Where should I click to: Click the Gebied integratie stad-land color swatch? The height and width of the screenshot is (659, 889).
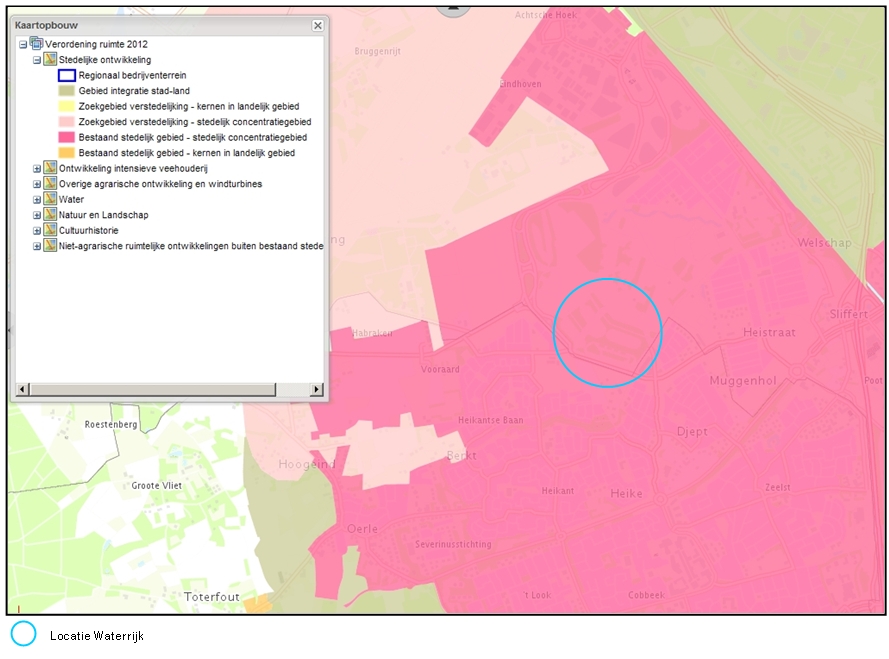66,91
